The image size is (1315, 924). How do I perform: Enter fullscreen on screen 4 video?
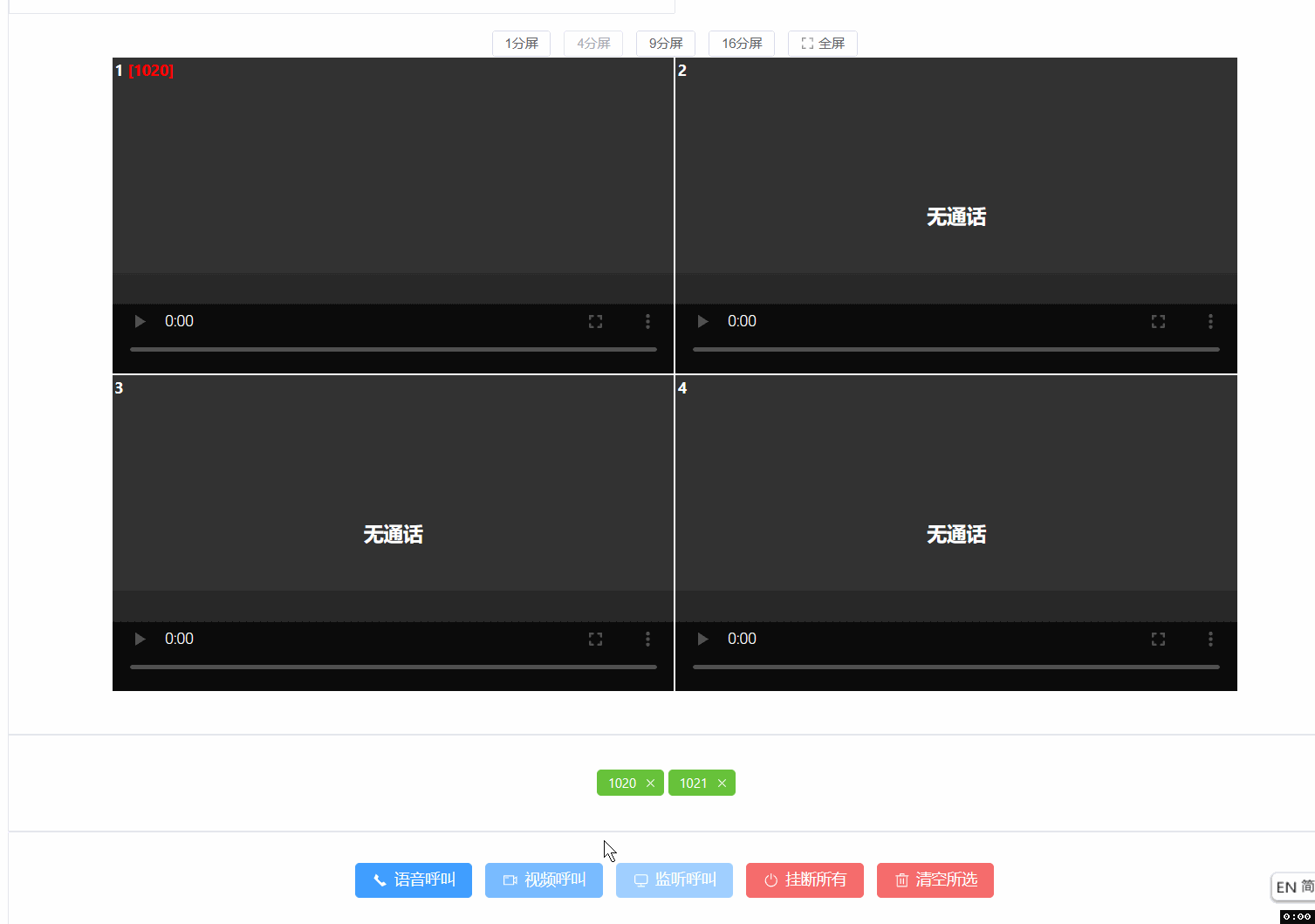[x=1158, y=639]
